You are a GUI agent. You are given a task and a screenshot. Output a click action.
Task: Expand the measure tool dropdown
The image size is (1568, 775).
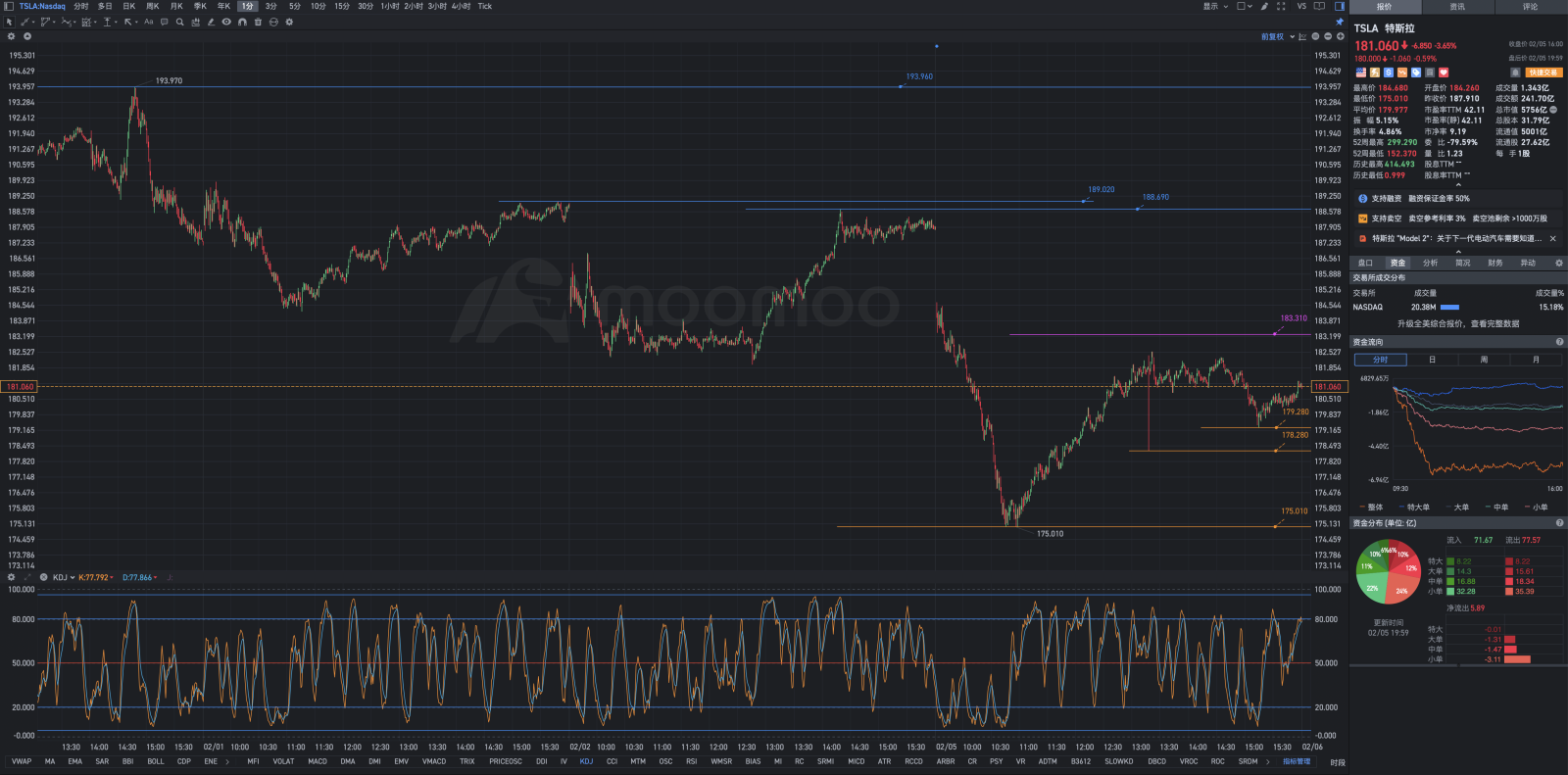tap(117, 22)
